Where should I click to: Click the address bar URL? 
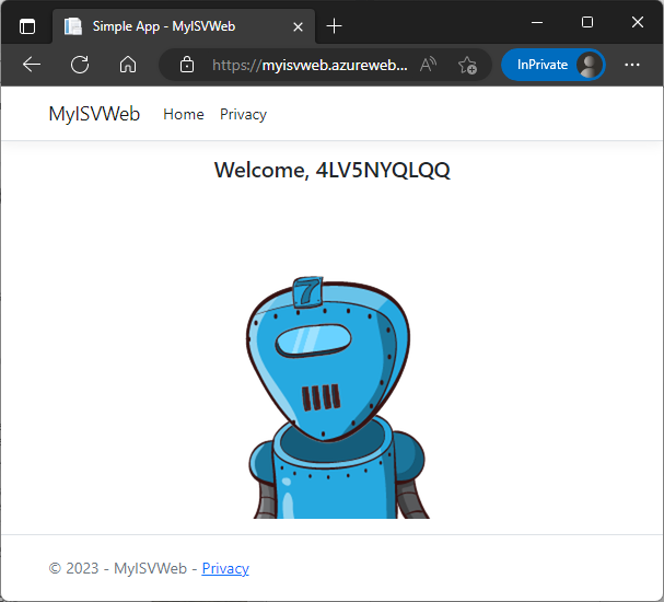click(x=310, y=65)
